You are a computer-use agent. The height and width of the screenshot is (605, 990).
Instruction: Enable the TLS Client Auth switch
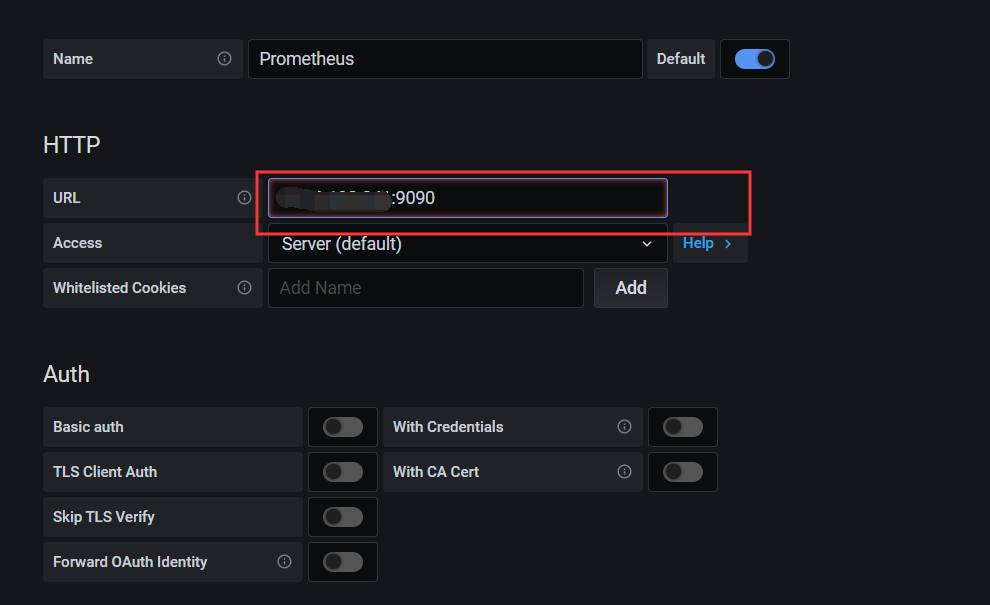pos(343,472)
